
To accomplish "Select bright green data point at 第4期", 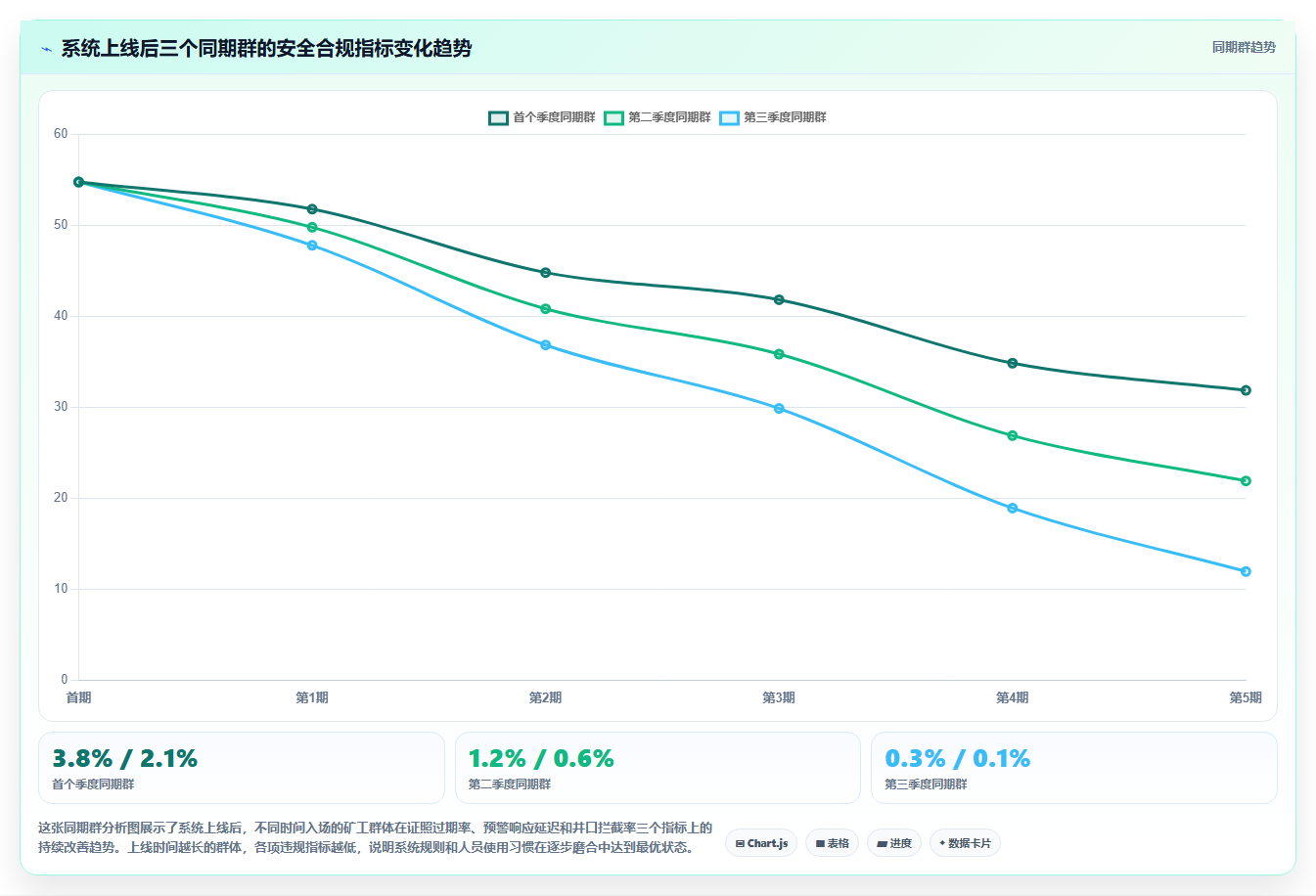I will click(x=1013, y=435).
